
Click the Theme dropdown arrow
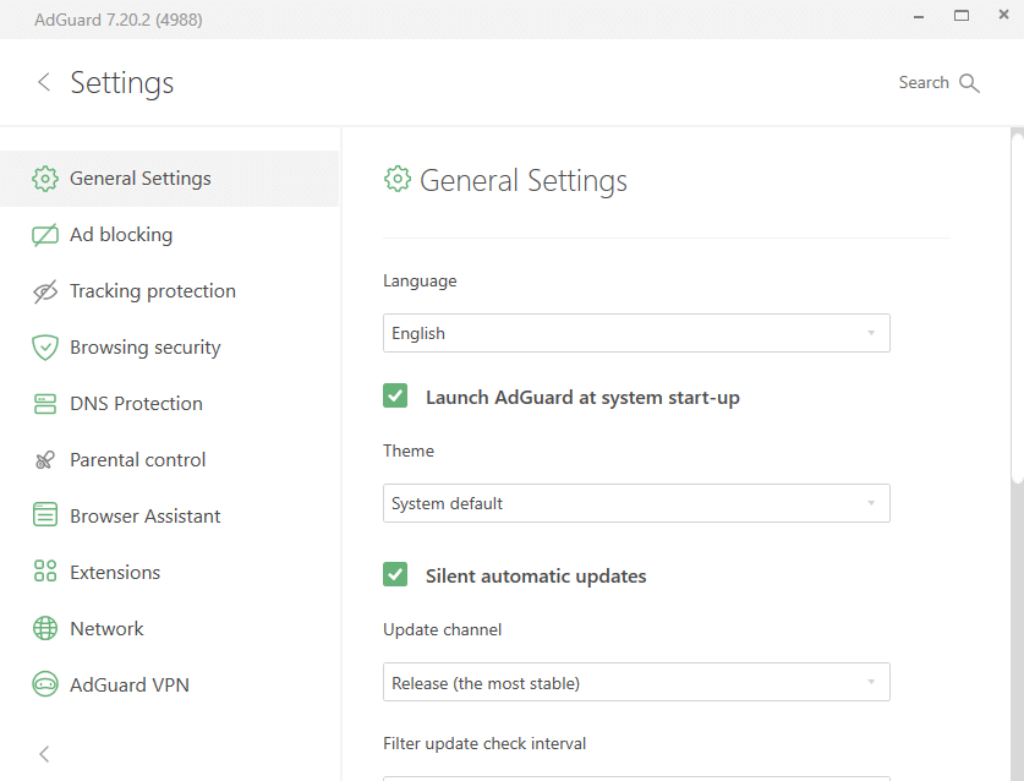click(871, 503)
